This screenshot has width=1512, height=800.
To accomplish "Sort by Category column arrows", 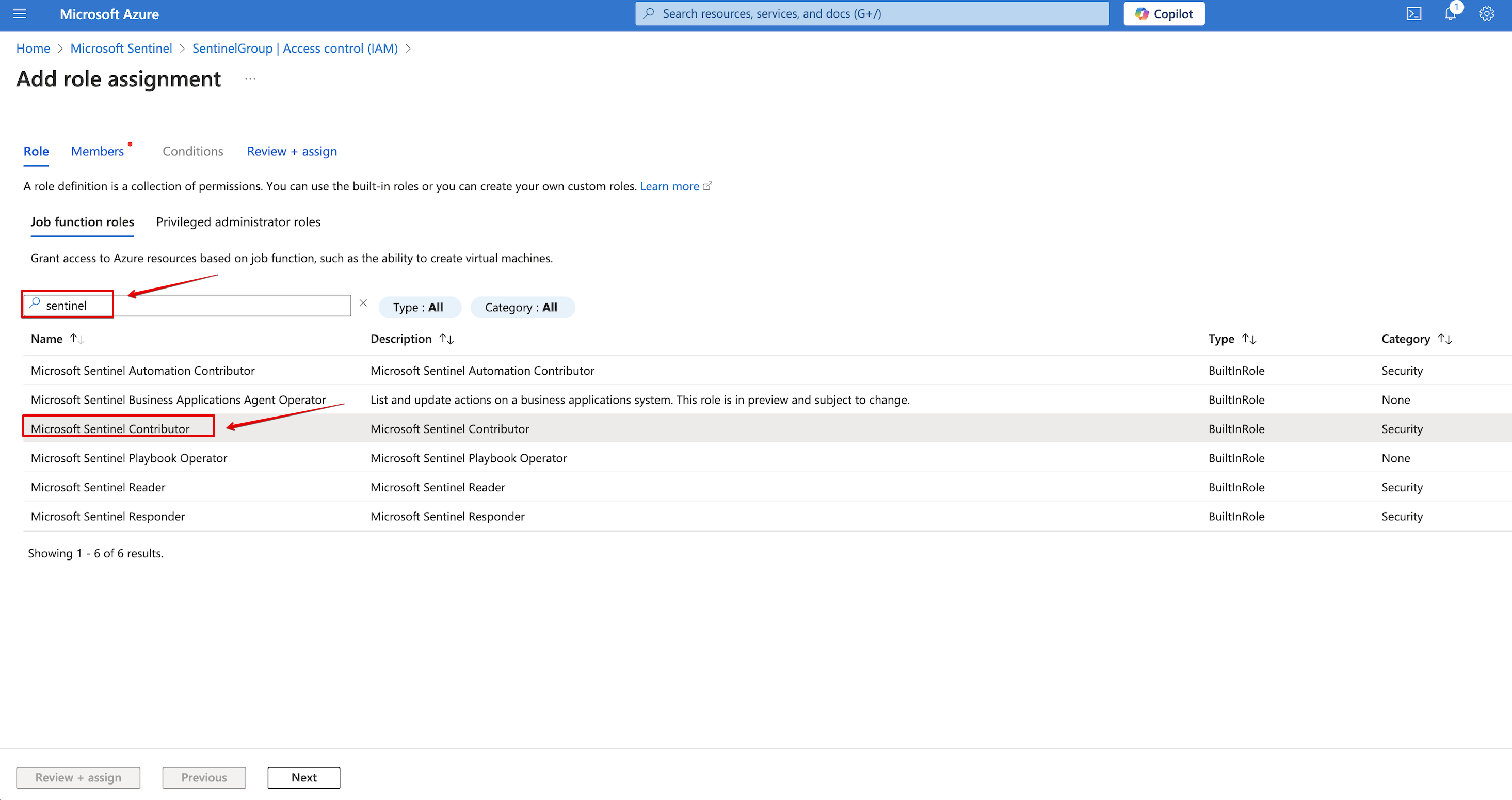I will [1445, 339].
